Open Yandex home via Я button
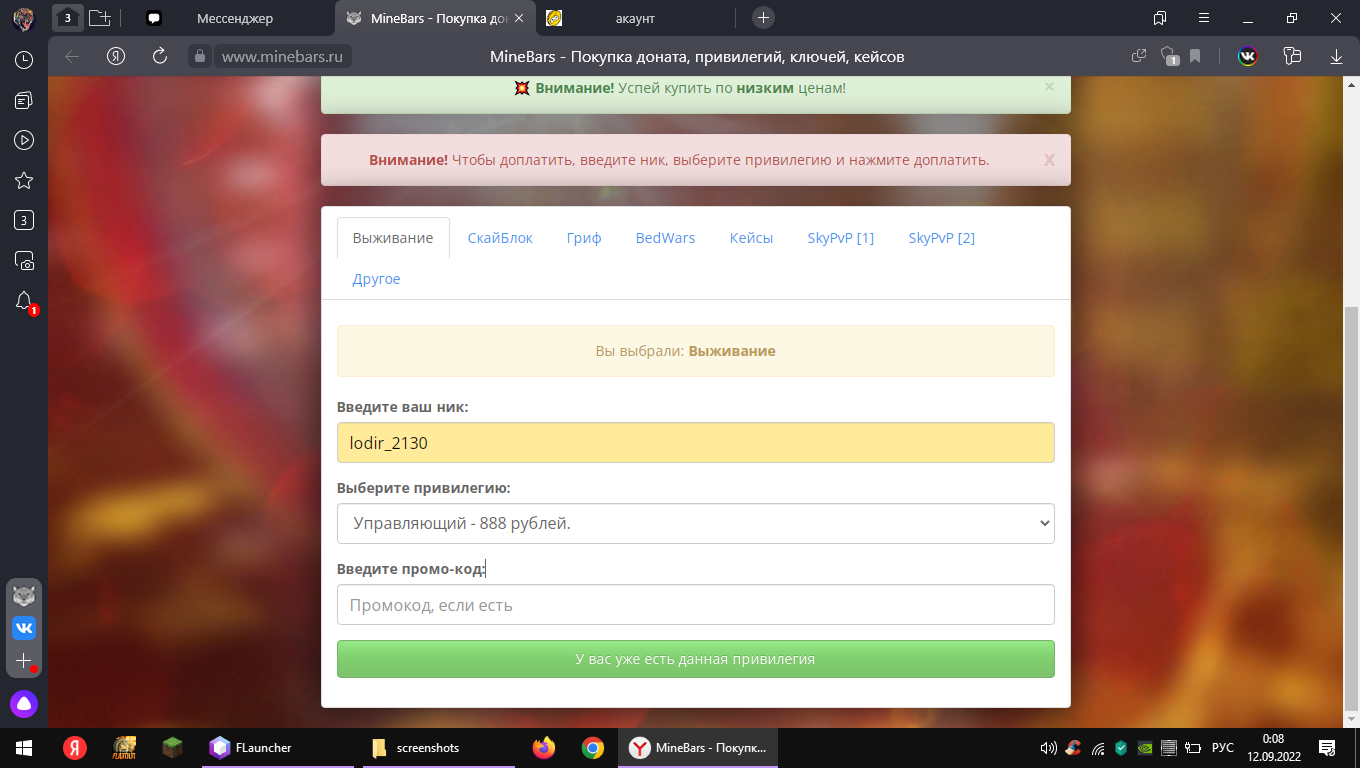 pos(116,56)
